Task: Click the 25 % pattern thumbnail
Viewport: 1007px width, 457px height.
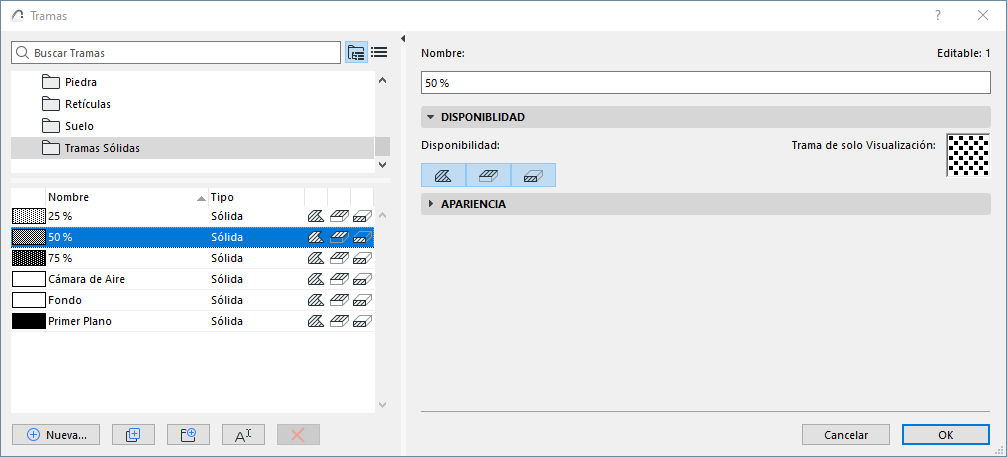Action: (x=29, y=216)
